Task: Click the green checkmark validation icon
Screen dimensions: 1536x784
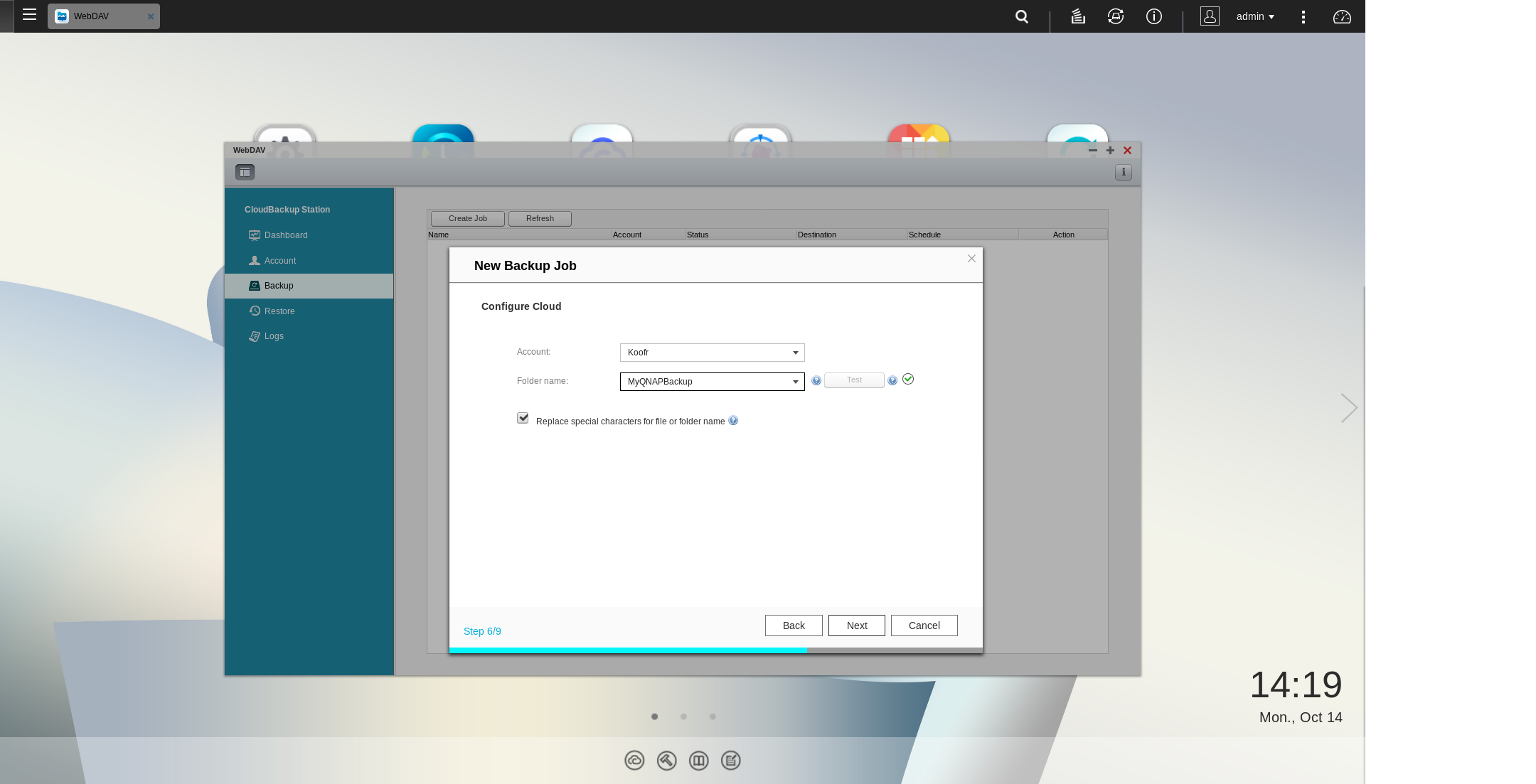Action: [907, 379]
